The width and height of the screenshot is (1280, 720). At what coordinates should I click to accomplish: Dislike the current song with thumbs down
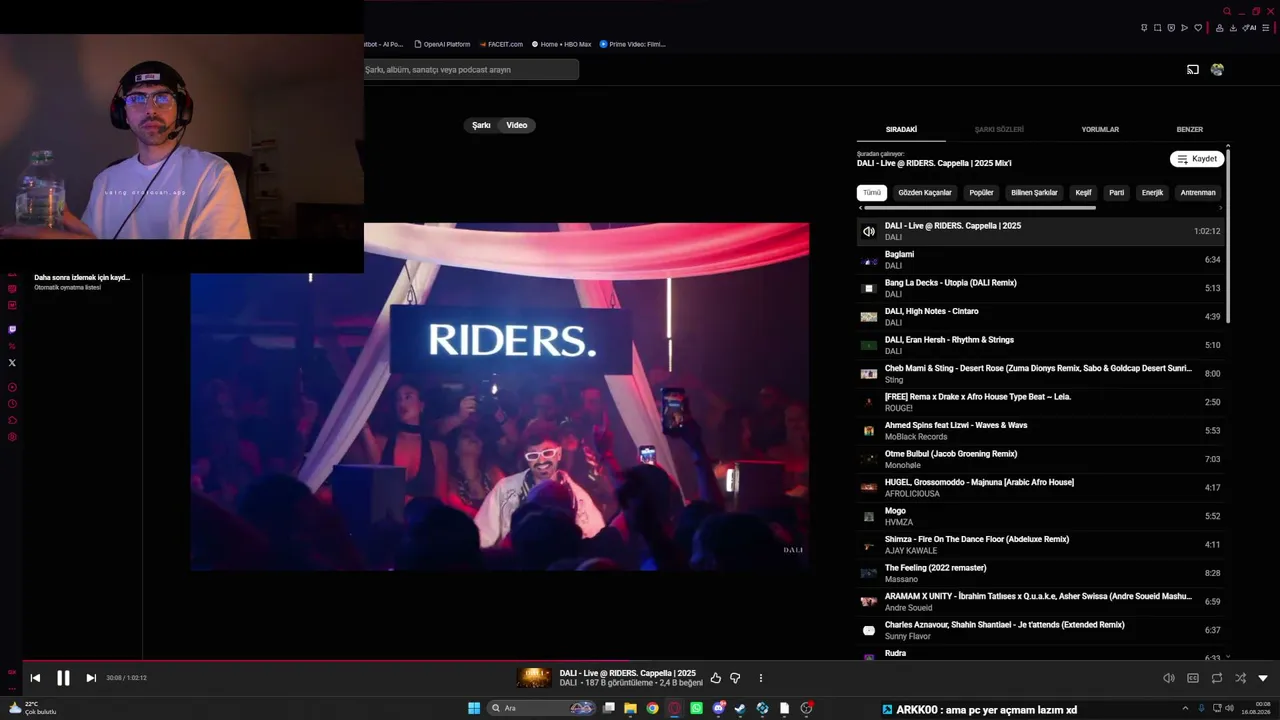pyautogui.click(x=735, y=678)
